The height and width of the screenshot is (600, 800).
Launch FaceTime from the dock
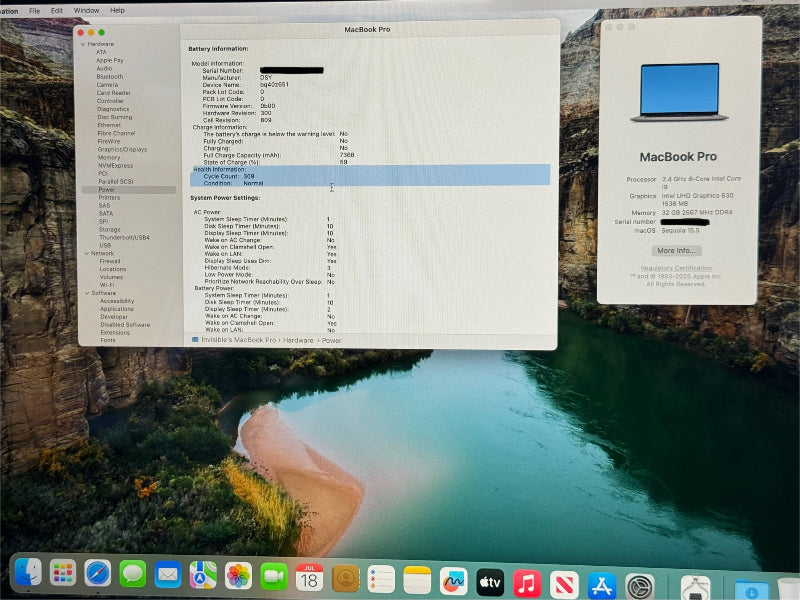coord(274,576)
